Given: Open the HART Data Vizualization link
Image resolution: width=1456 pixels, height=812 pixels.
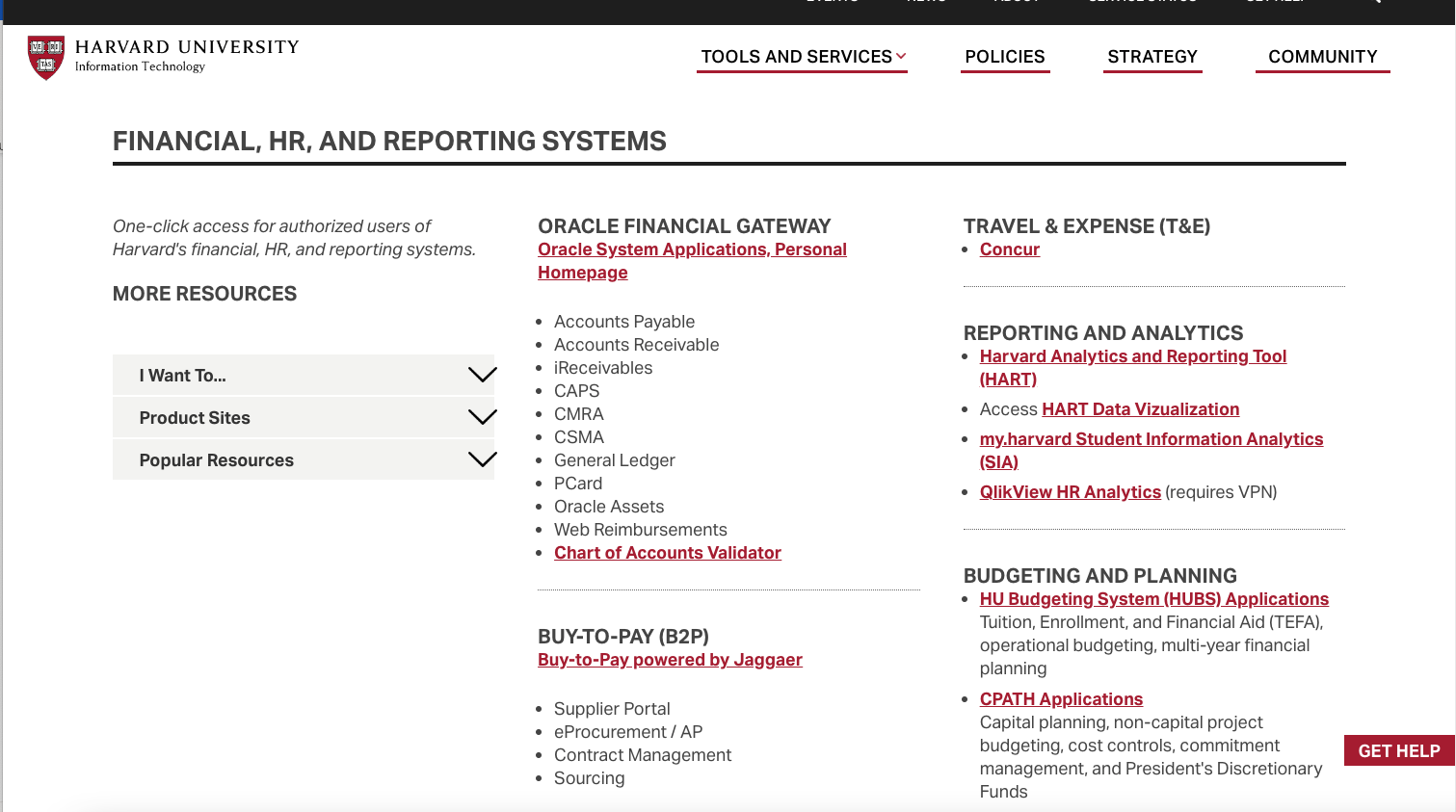Looking at the screenshot, I should coord(1141,409).
